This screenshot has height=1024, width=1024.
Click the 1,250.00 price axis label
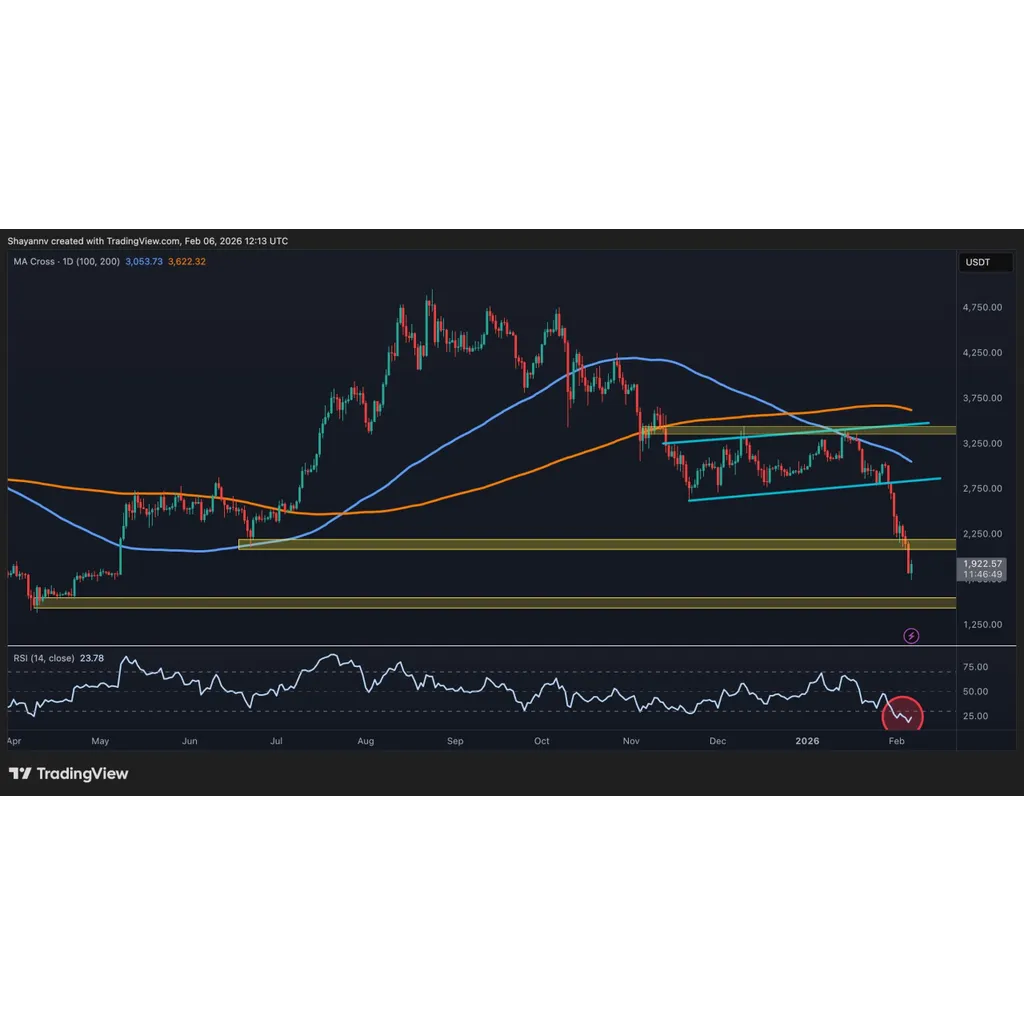click(982, 625)
